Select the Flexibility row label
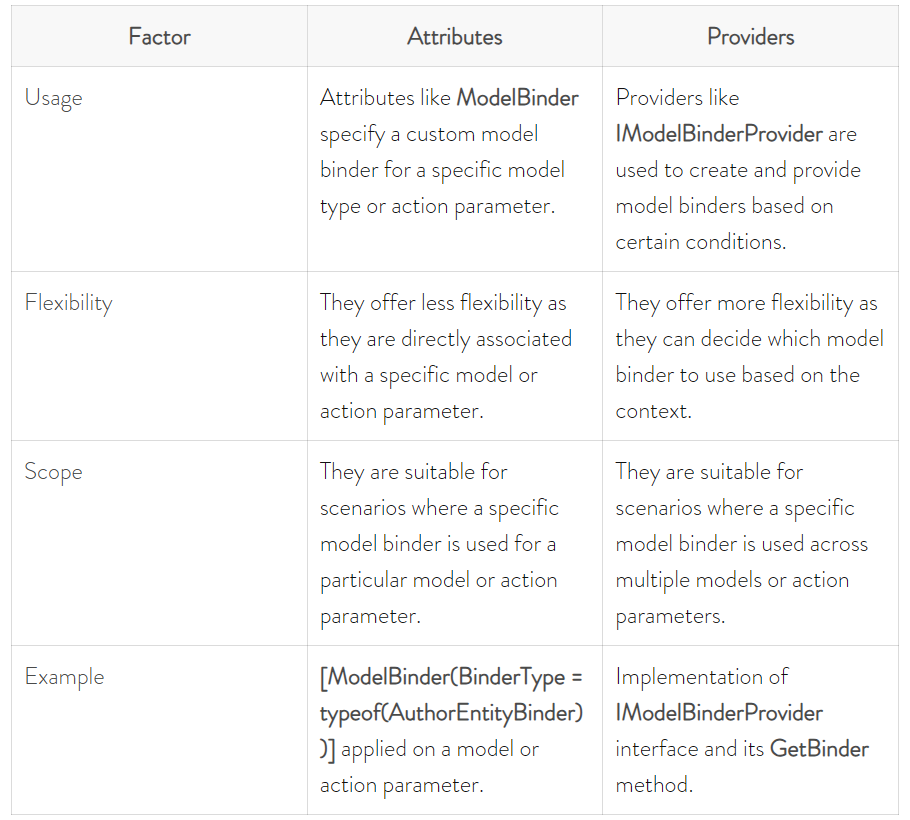Viewport: 910px width, 820px height. pos(68,303)
